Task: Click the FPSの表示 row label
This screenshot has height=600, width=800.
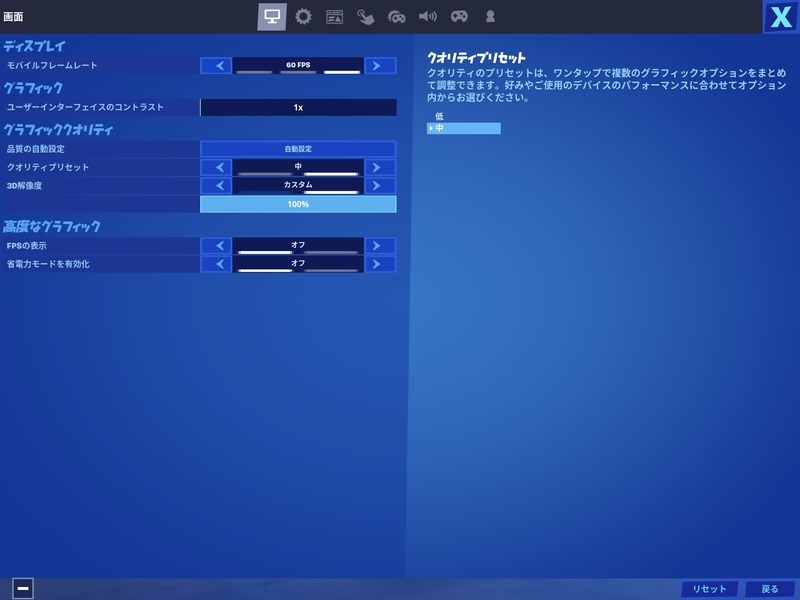Action: coord(27,246)
